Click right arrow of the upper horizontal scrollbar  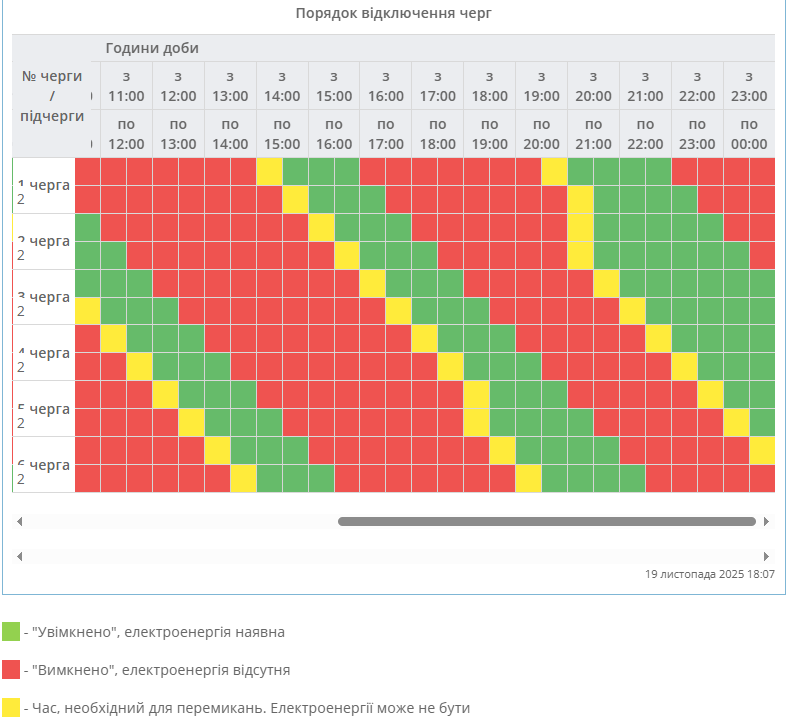(767, 521)
